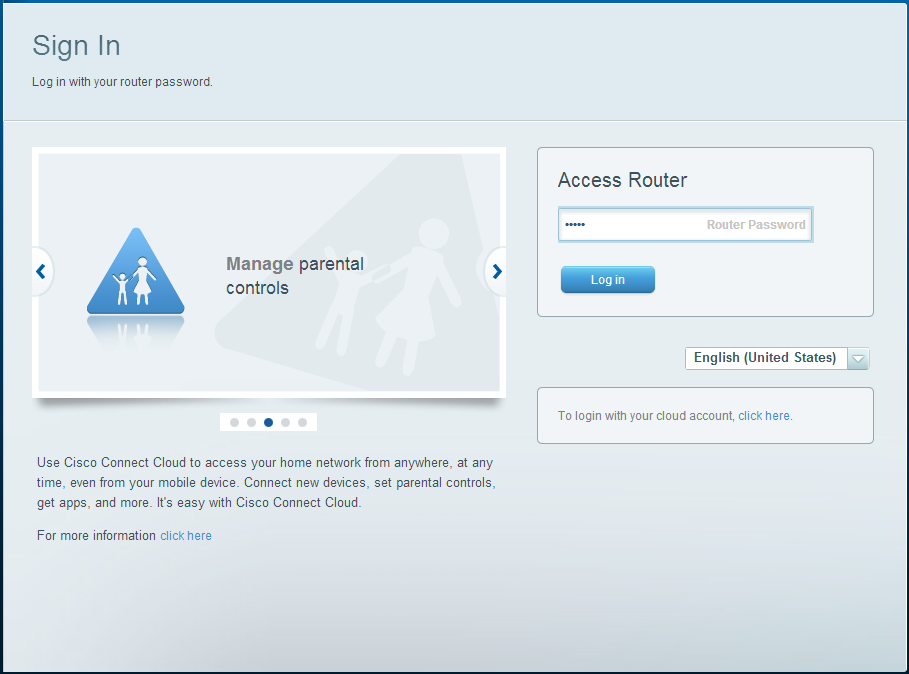Screen dimensions: 909x674
Task: Click the Cisco Connect Cloud description paragraph
Action: click(x=267, y=482)
